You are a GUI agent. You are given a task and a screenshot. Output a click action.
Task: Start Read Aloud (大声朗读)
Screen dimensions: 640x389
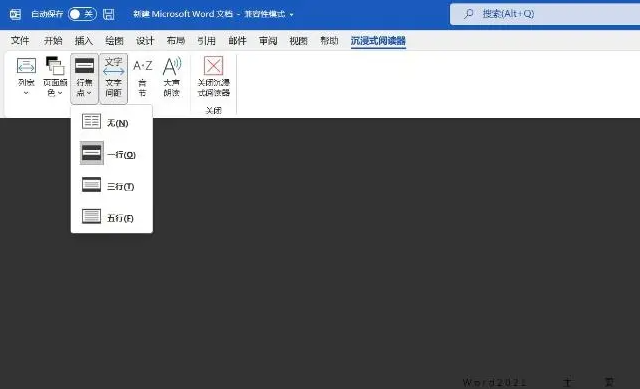172,77
